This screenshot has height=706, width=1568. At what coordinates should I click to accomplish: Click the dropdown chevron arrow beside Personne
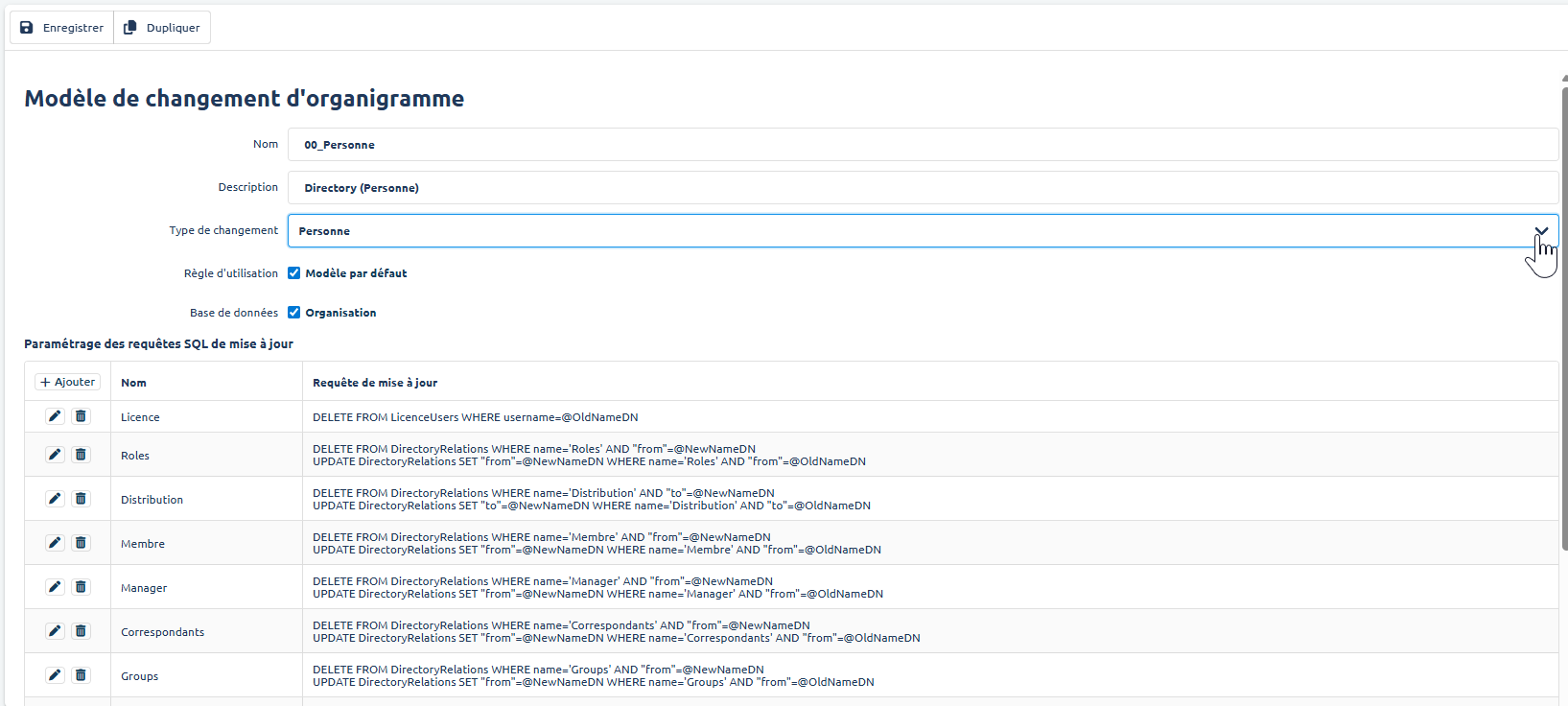1541,231
